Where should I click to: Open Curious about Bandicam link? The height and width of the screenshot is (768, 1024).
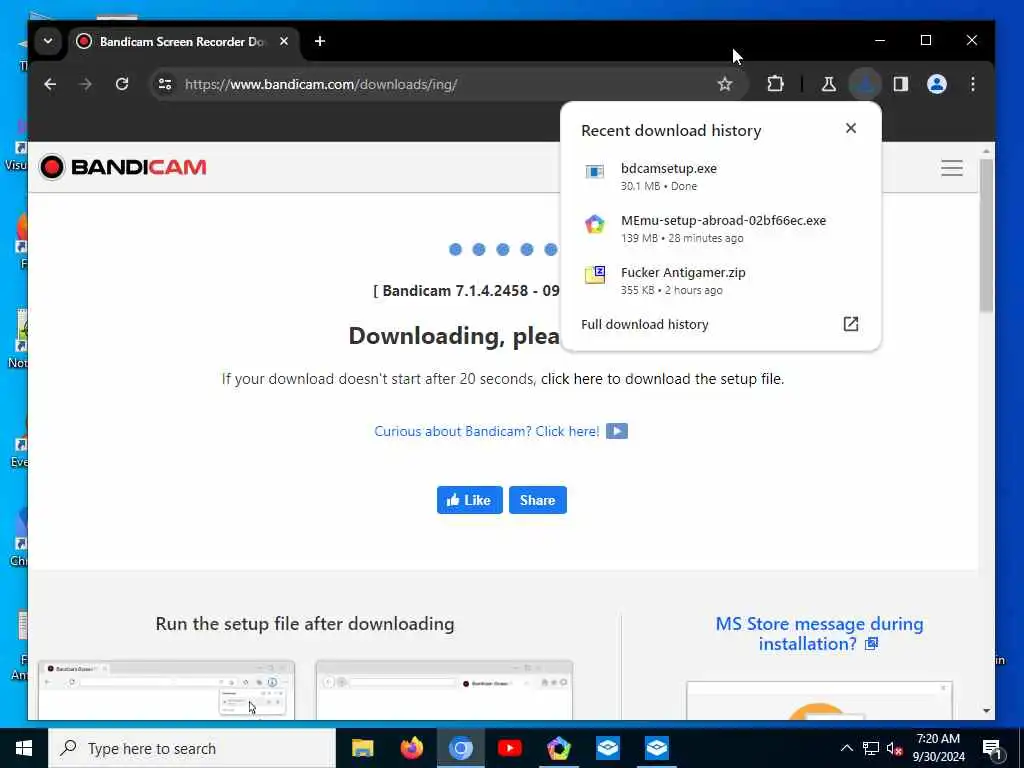[487, 431]
